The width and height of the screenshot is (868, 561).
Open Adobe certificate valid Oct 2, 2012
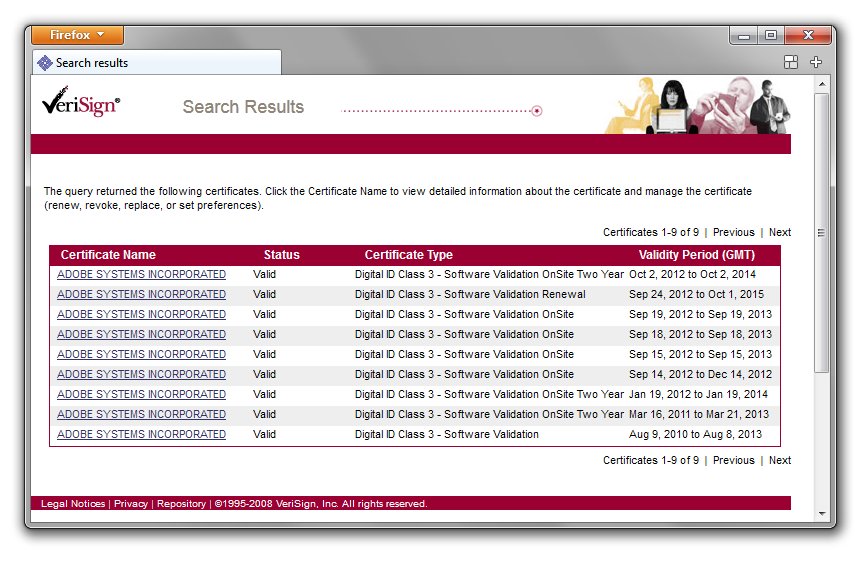pos(141,274)
